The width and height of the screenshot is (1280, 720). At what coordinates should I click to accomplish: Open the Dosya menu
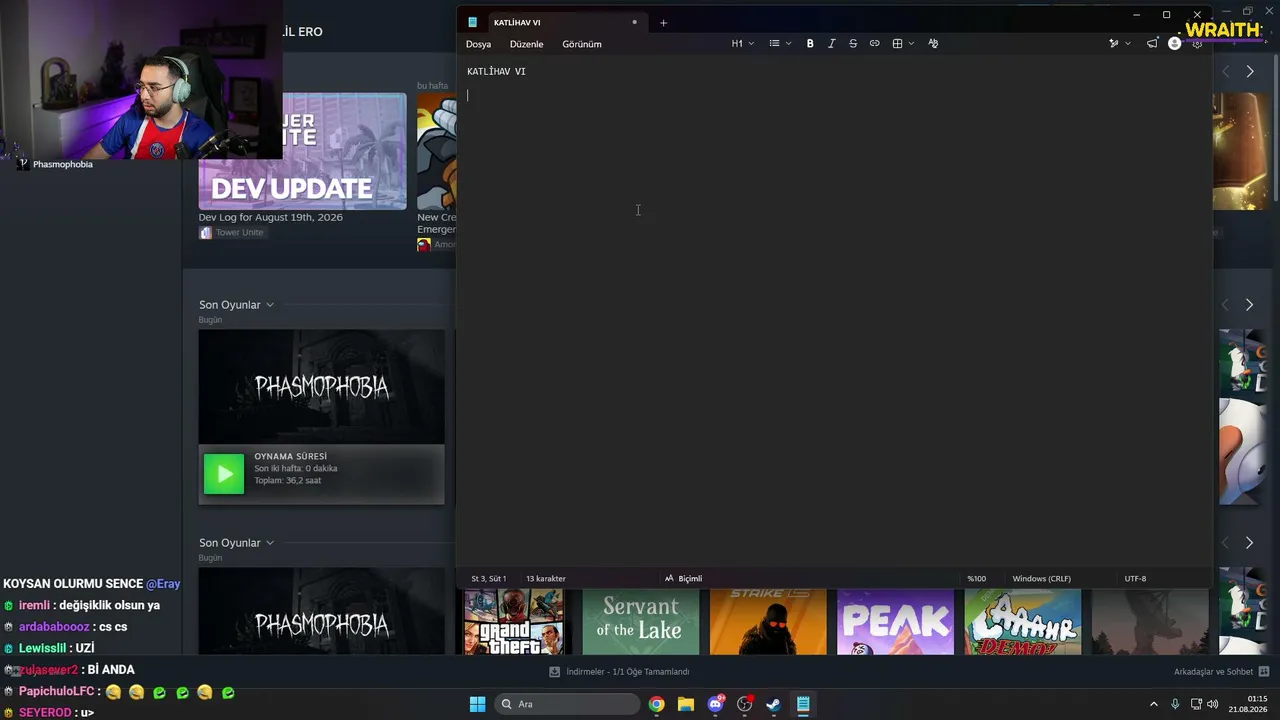pos(478,44)
